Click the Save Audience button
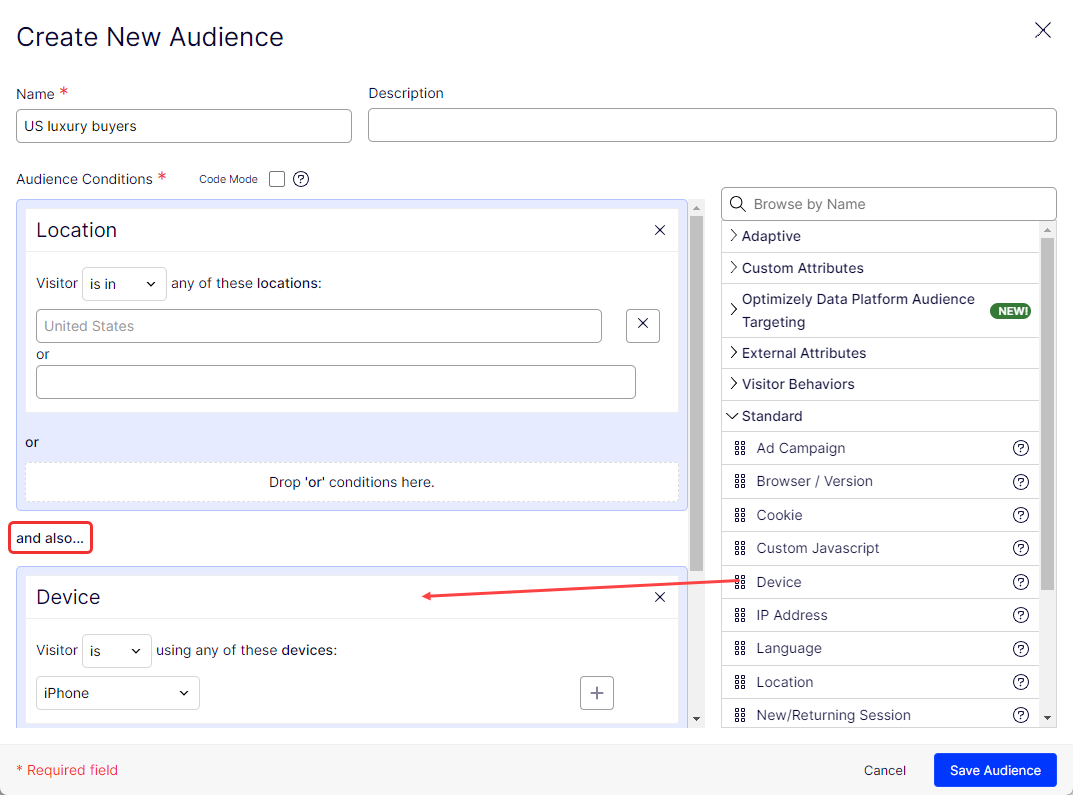Screen dimensions: 1073x795 [995, 770]
